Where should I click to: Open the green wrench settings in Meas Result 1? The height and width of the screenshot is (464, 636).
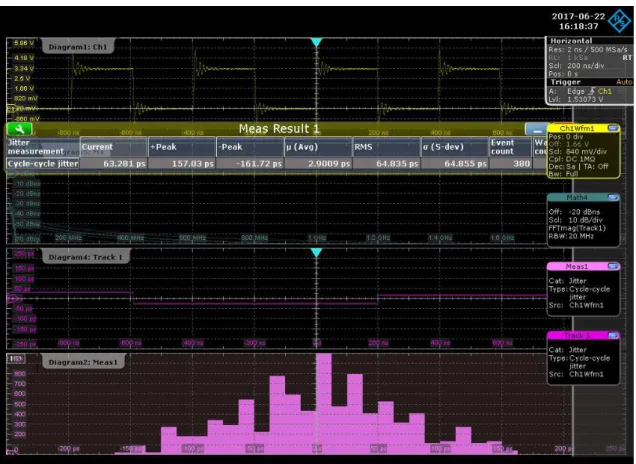[x=19, y=129]
